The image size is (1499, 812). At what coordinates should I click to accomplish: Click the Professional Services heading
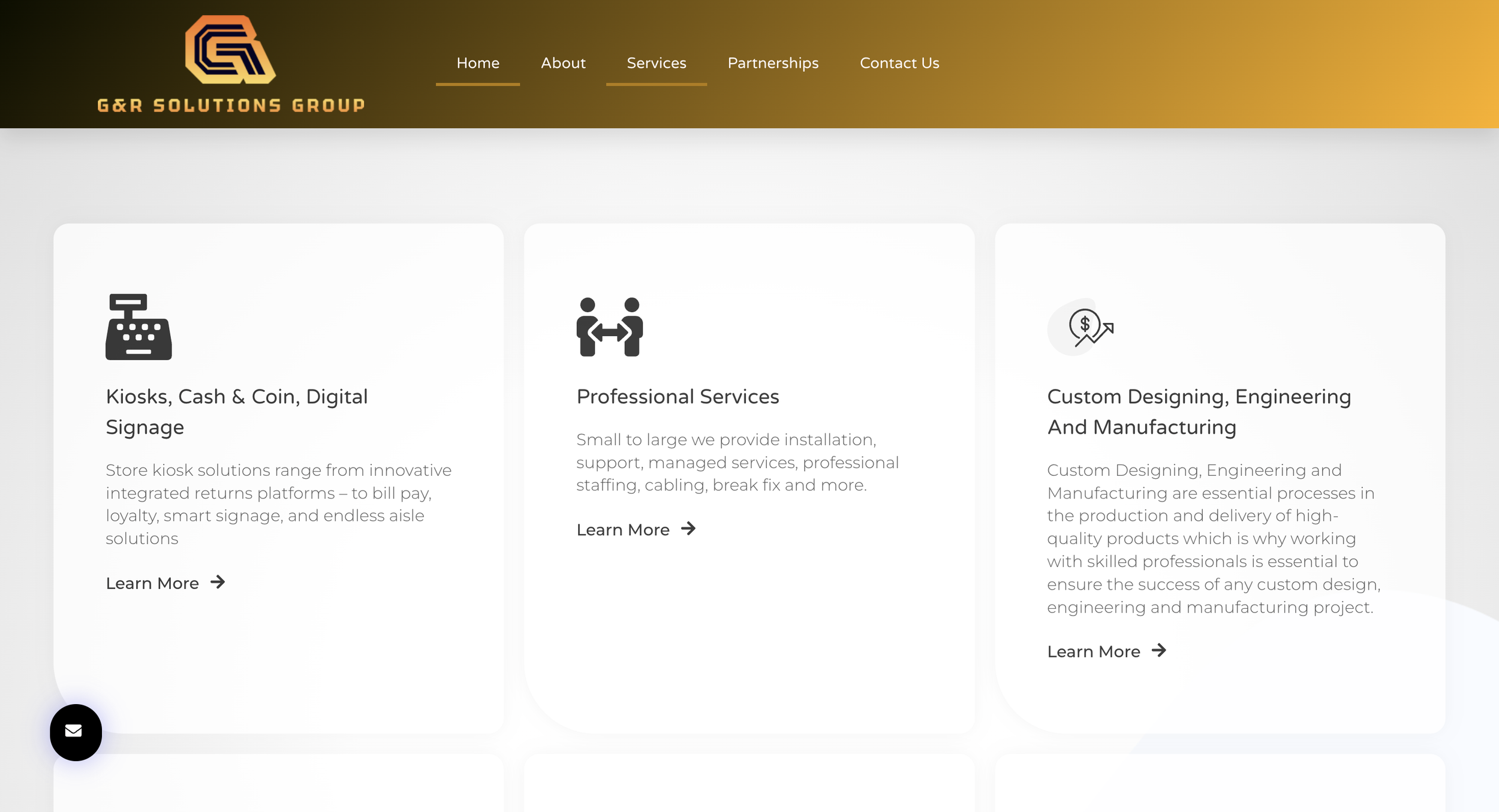(677, 397)
